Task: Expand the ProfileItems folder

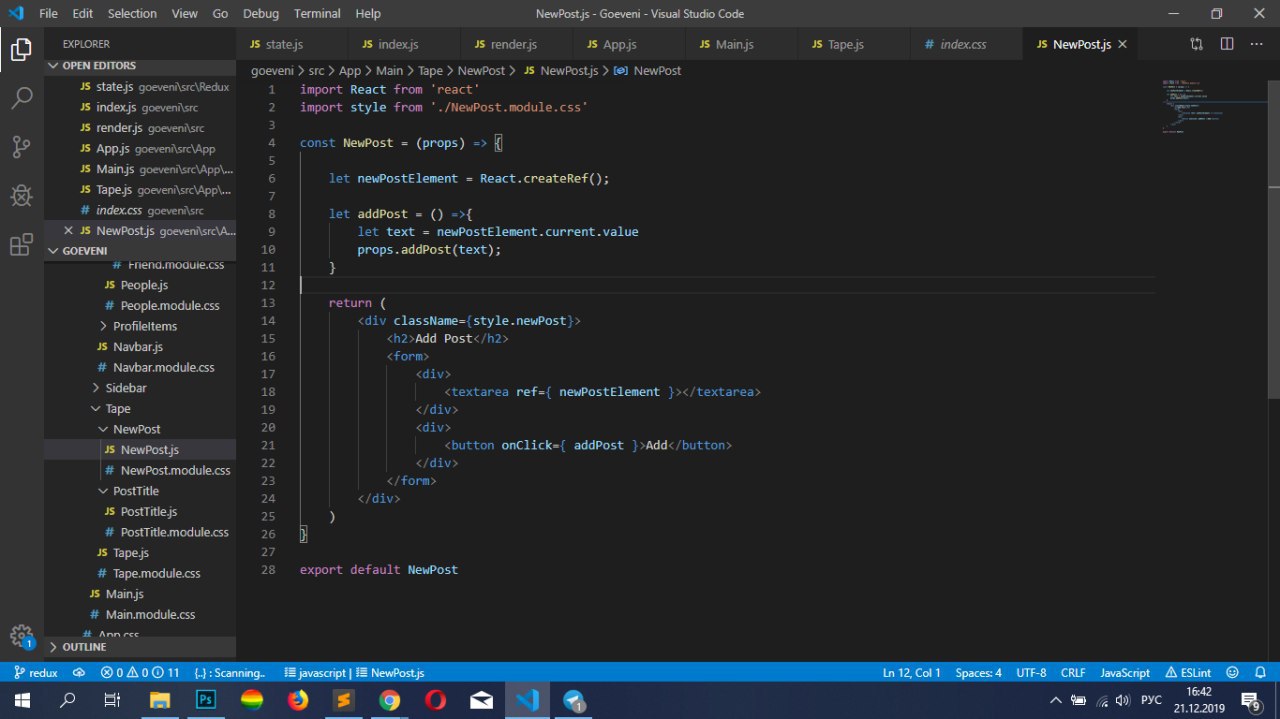Action: tap(144, 326)
